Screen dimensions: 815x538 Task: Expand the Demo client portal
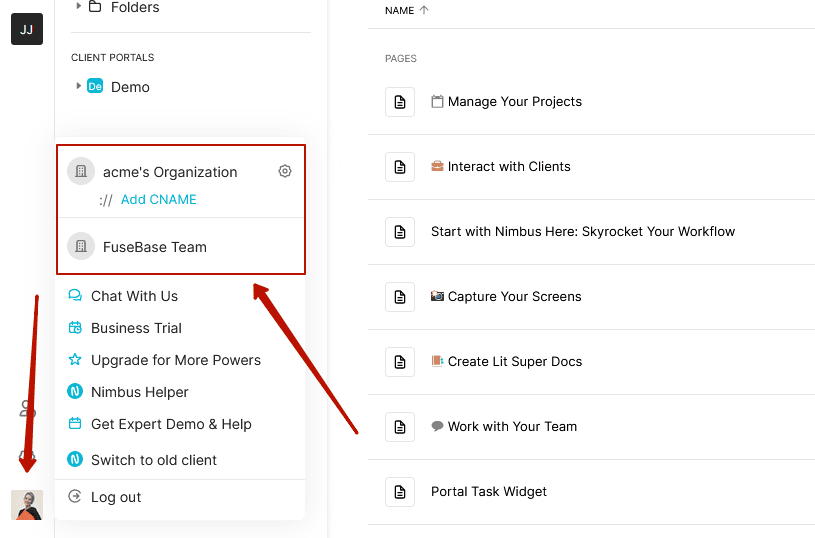click(x=79, y=87)
